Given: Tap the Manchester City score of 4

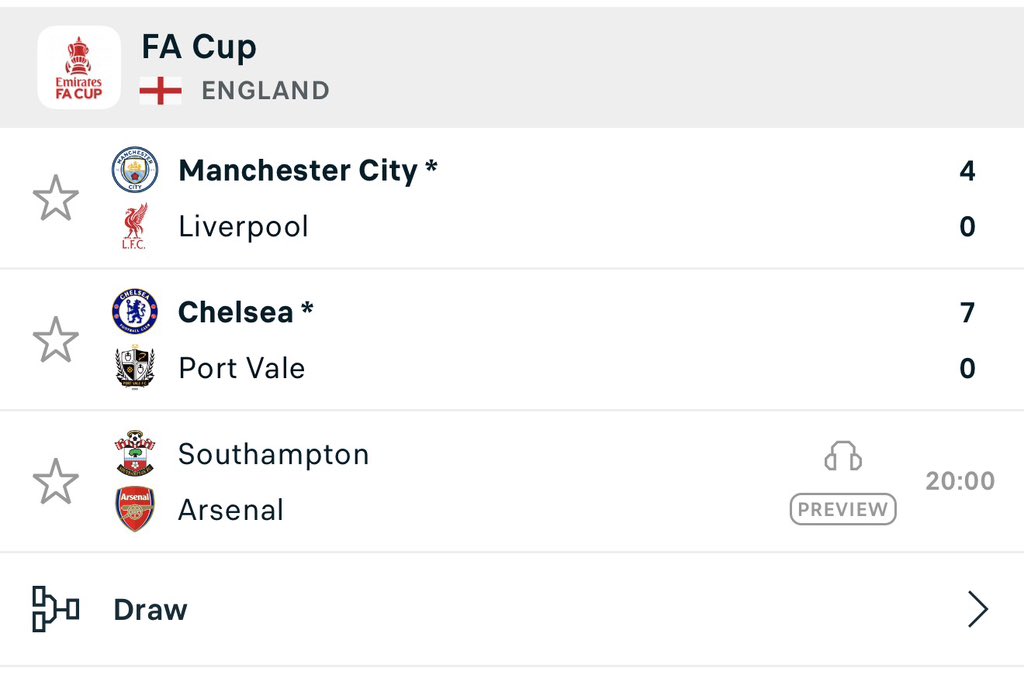Looking at the screenshot, I should click(x=967, y=171).
